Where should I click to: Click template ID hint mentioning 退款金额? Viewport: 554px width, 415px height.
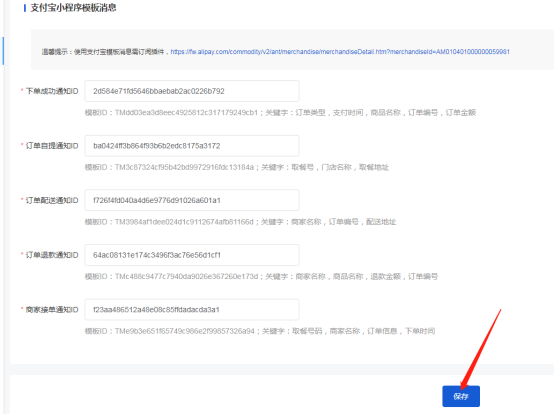point(261,276)
